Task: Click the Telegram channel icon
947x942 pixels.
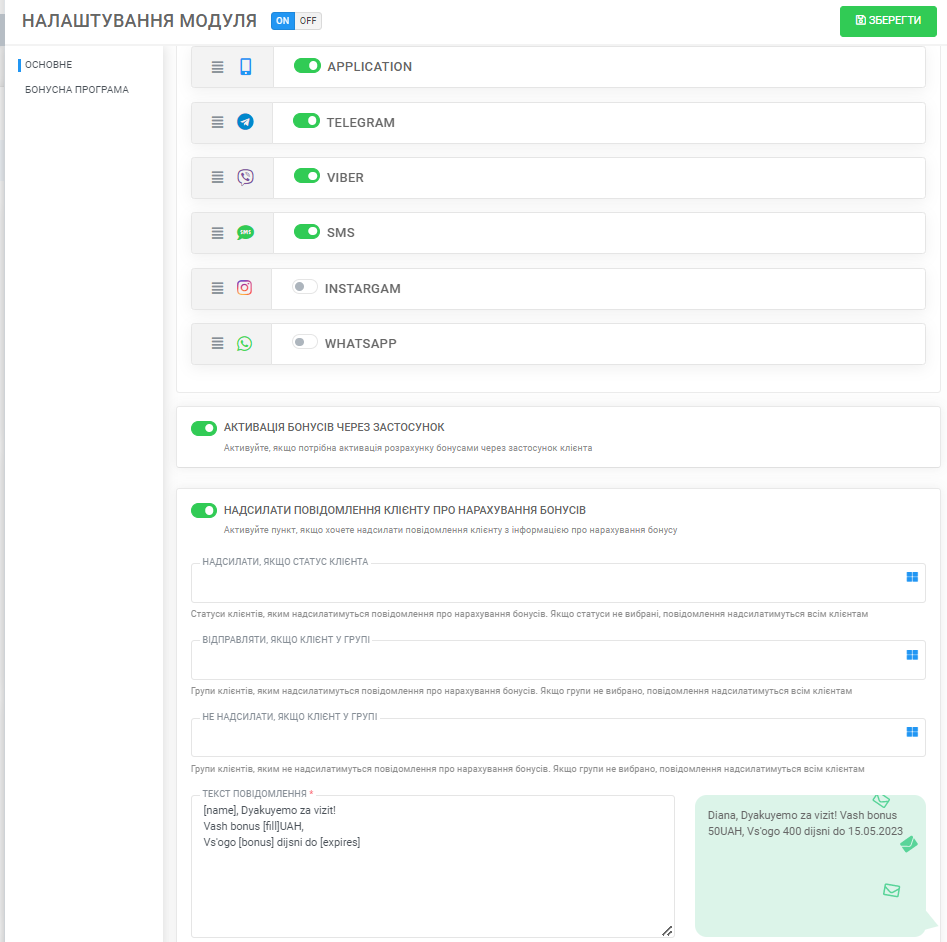Action: (245, 122)
